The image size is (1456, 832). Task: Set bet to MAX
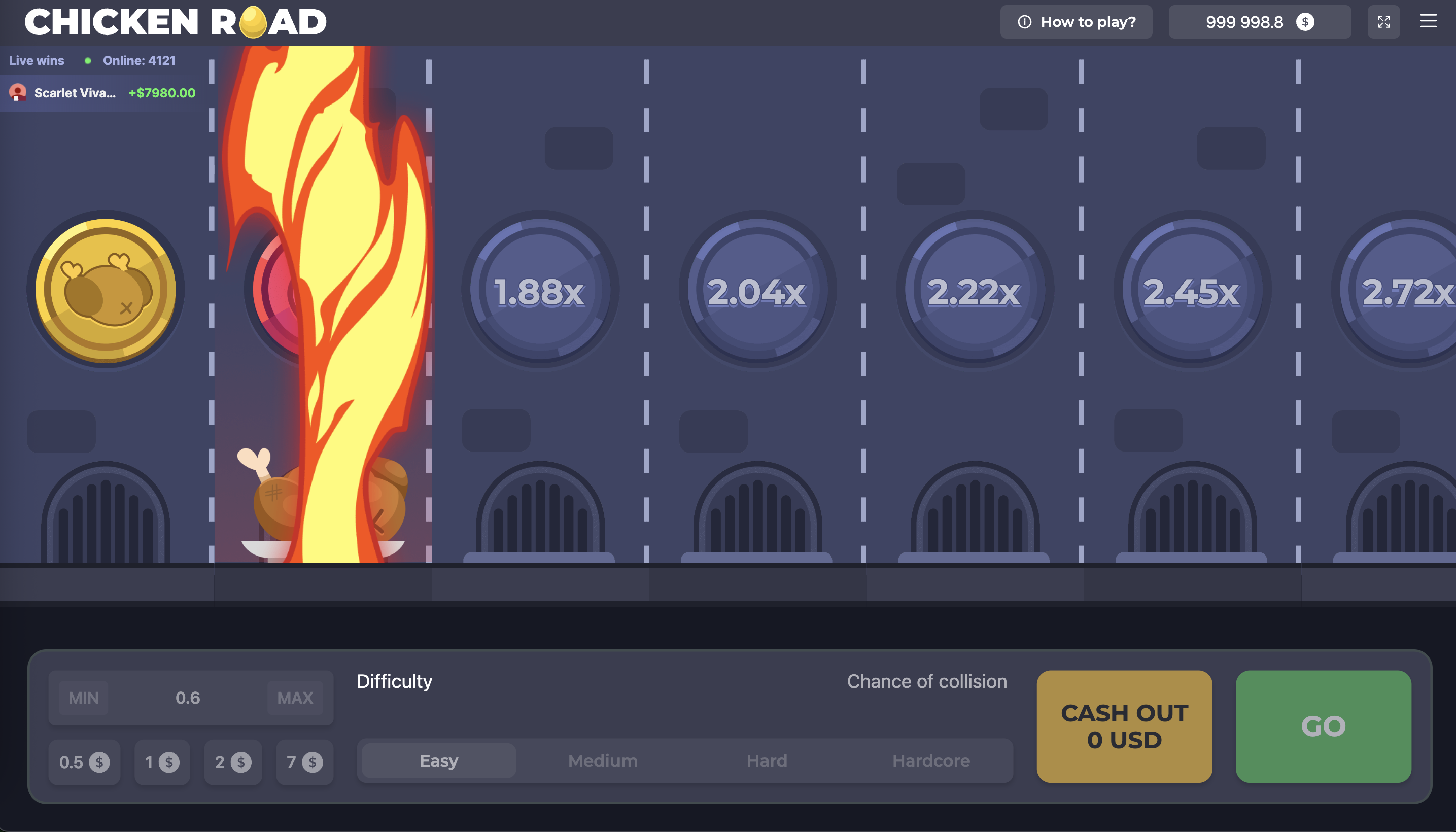click(x=295, y=698)
